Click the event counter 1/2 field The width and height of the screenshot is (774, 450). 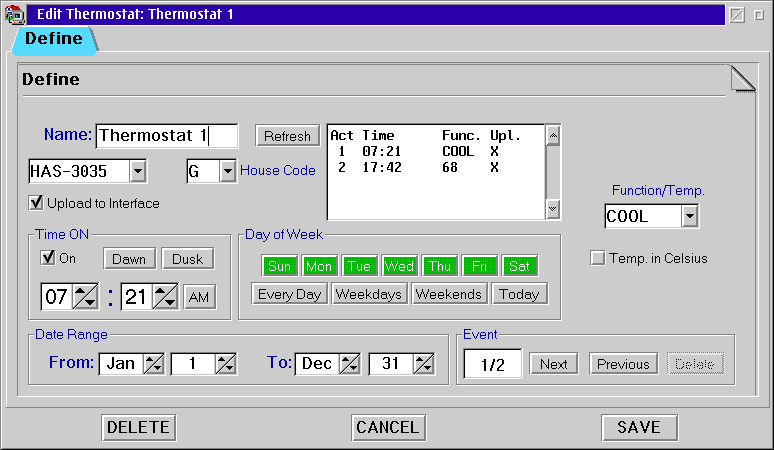pyautogui.click(x=493, y=364)
